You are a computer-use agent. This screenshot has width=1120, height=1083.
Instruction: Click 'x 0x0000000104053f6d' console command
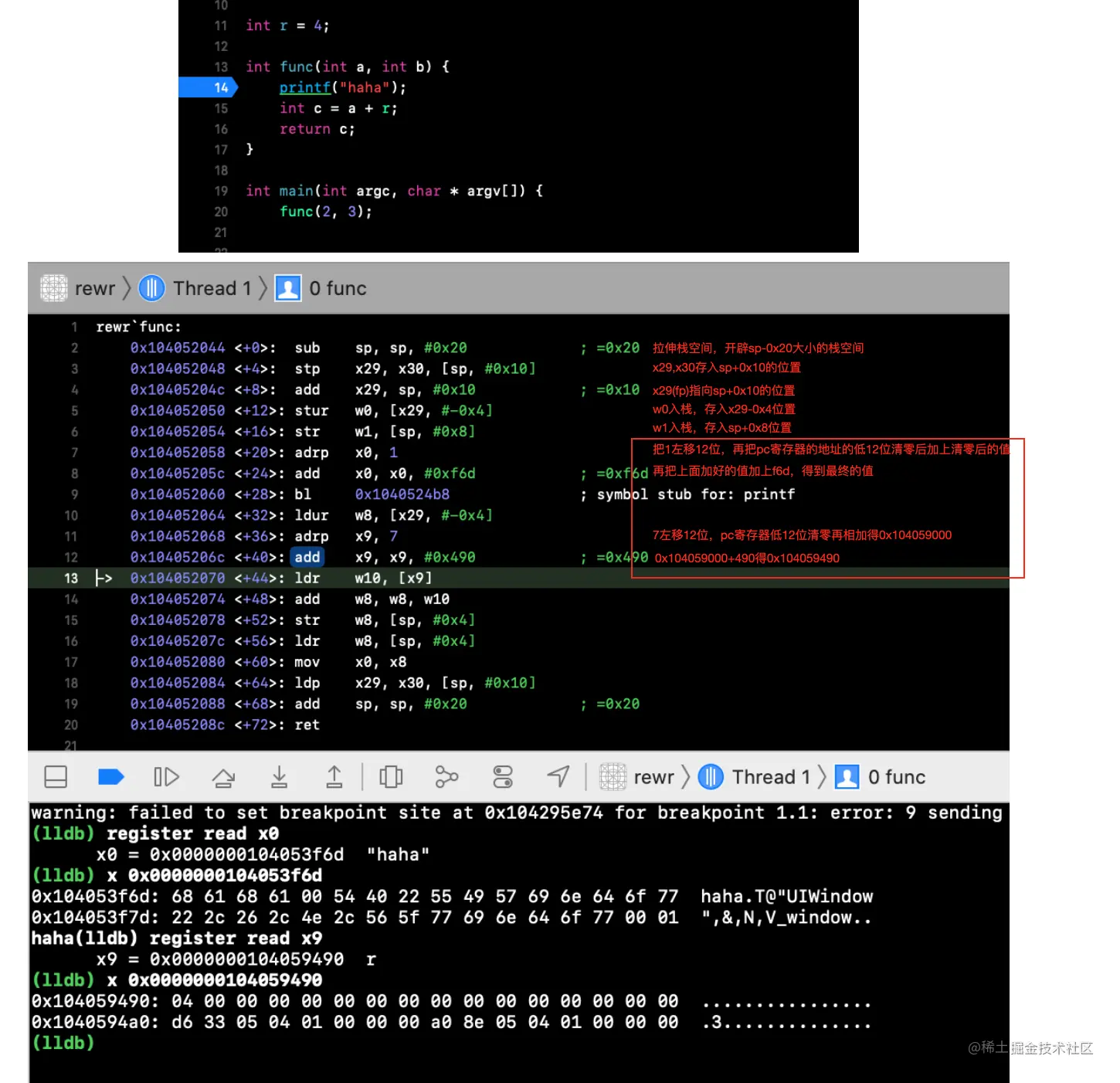tap(214, 875)
